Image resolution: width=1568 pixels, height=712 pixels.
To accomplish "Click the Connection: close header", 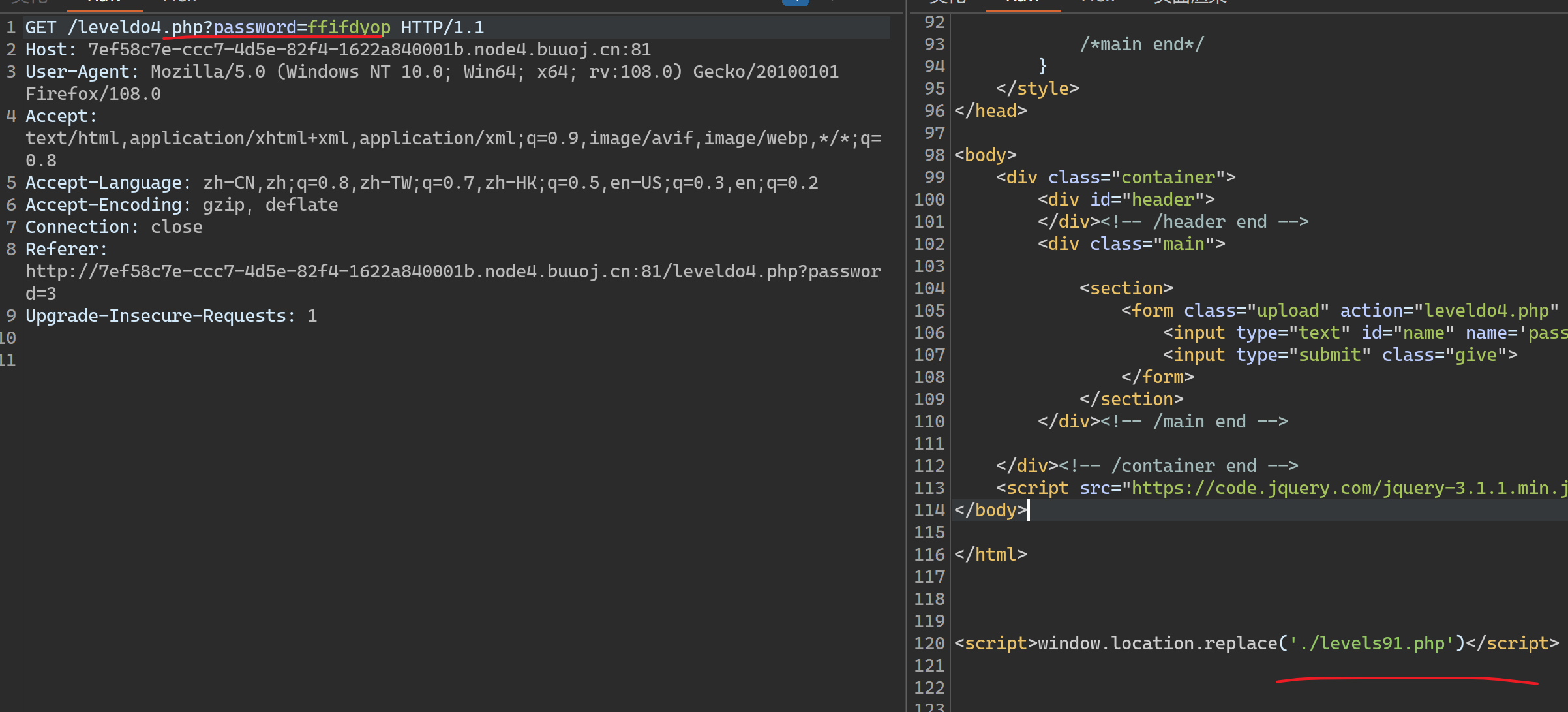I will point(114,227).
